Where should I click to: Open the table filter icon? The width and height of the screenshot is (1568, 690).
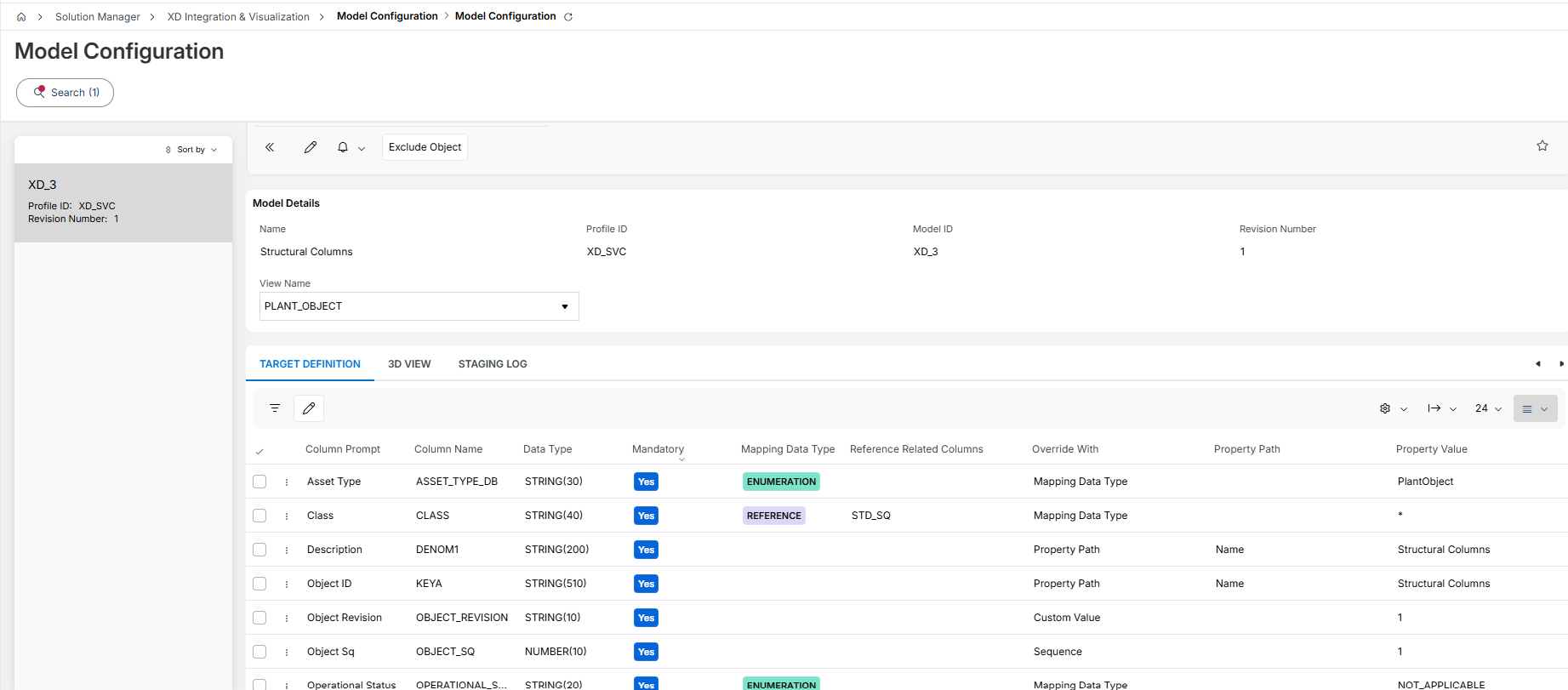[275, 408]
